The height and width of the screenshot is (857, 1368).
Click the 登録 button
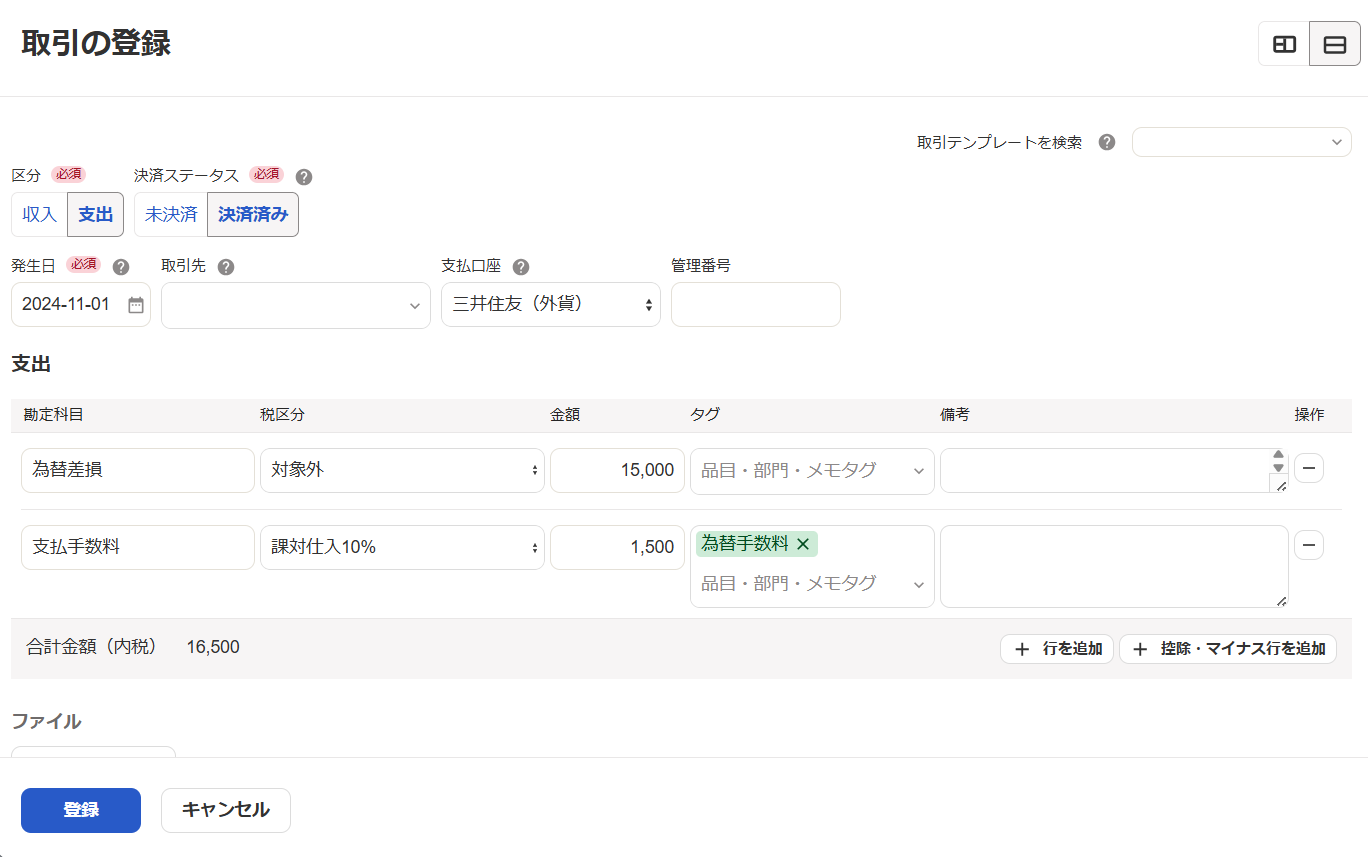click(81, 810)
